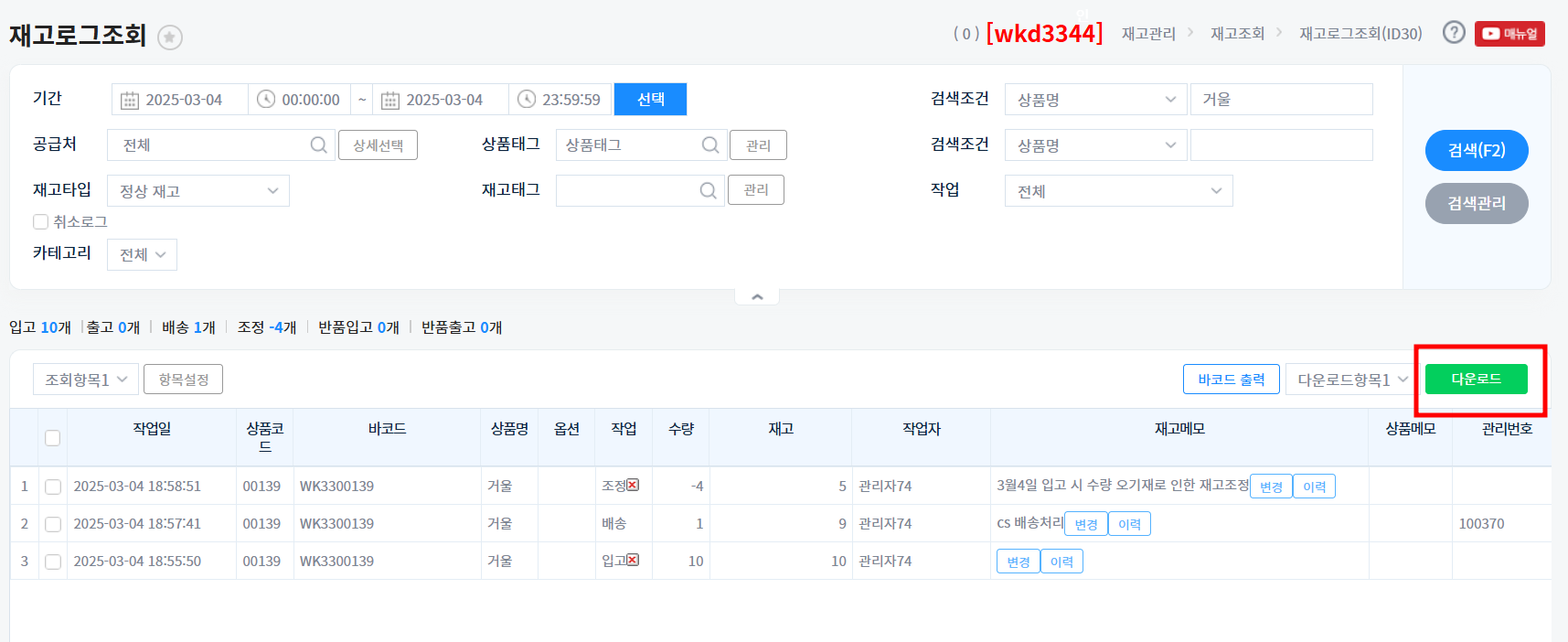Viewport: 1568px width, 642px height.
Task: Click the search text field containing 겨울
Action: [x=1281, y=100]
